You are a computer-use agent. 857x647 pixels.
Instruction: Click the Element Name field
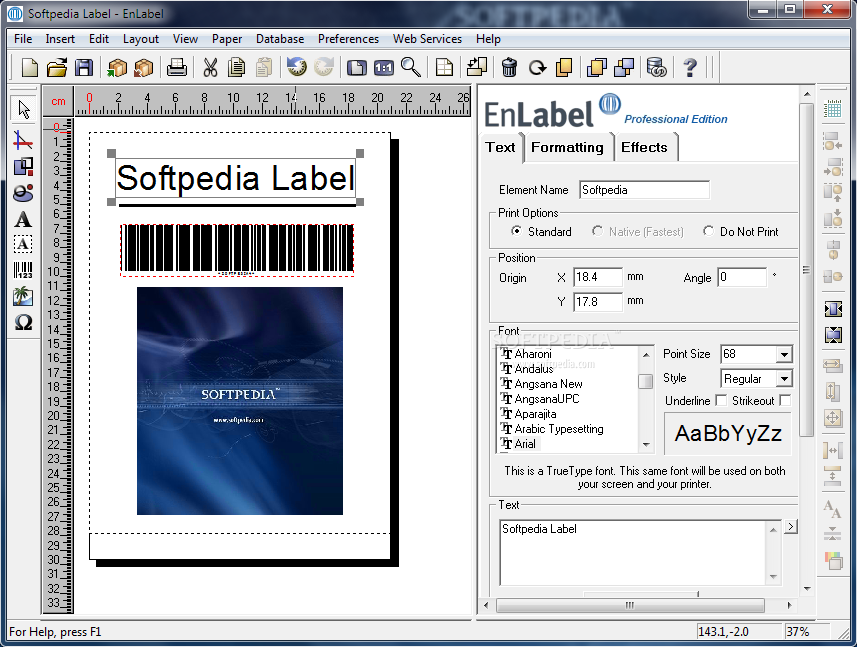point(644,190)
